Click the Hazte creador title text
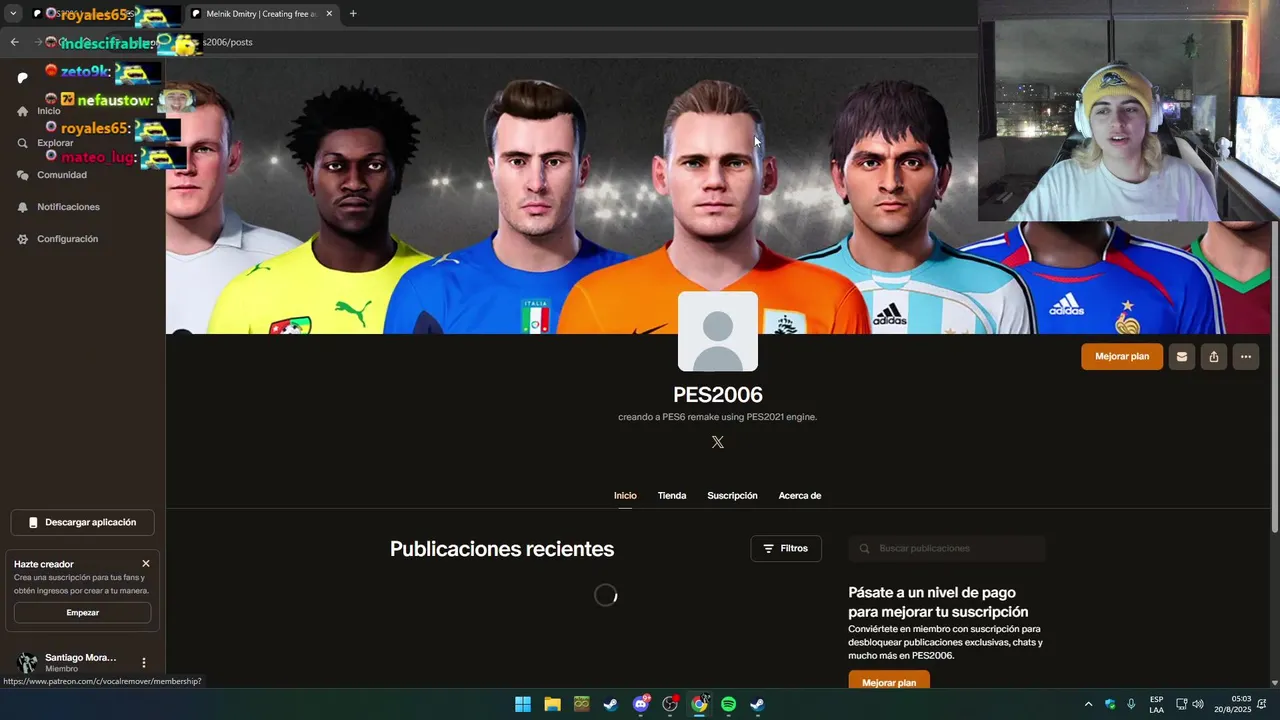 click(44, 564)
